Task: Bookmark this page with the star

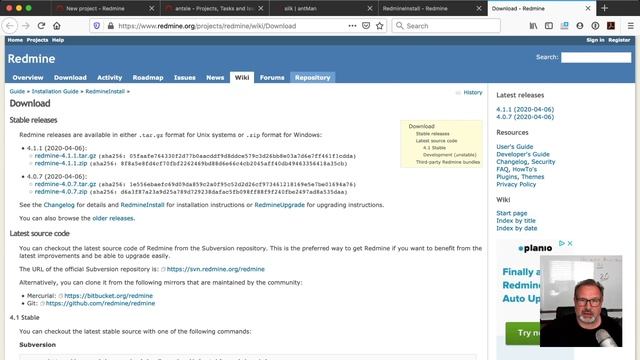Action: pos(380,26)
